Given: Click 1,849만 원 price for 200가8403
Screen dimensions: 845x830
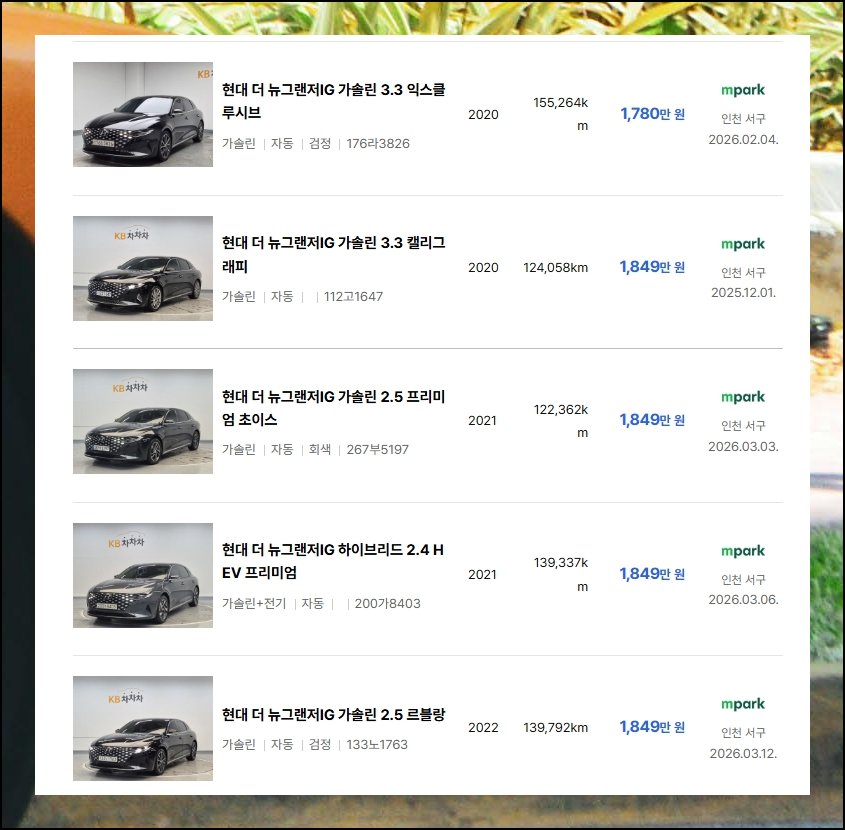Looking at the screenshot, I should click(x=653, y=574).
